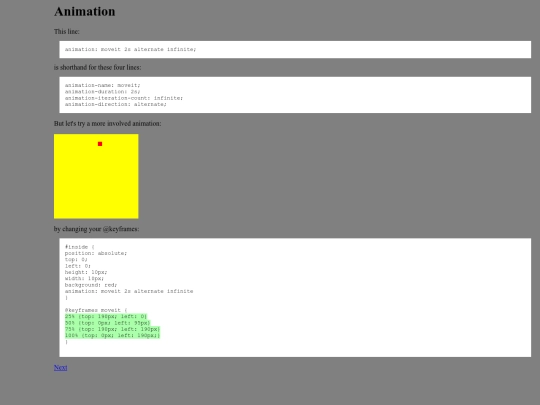Image resolution: width=540 pixels, height=405 pixels.
Task: Click the line 'animation-iteration-count: infinite;'
Action: (124, 98)
